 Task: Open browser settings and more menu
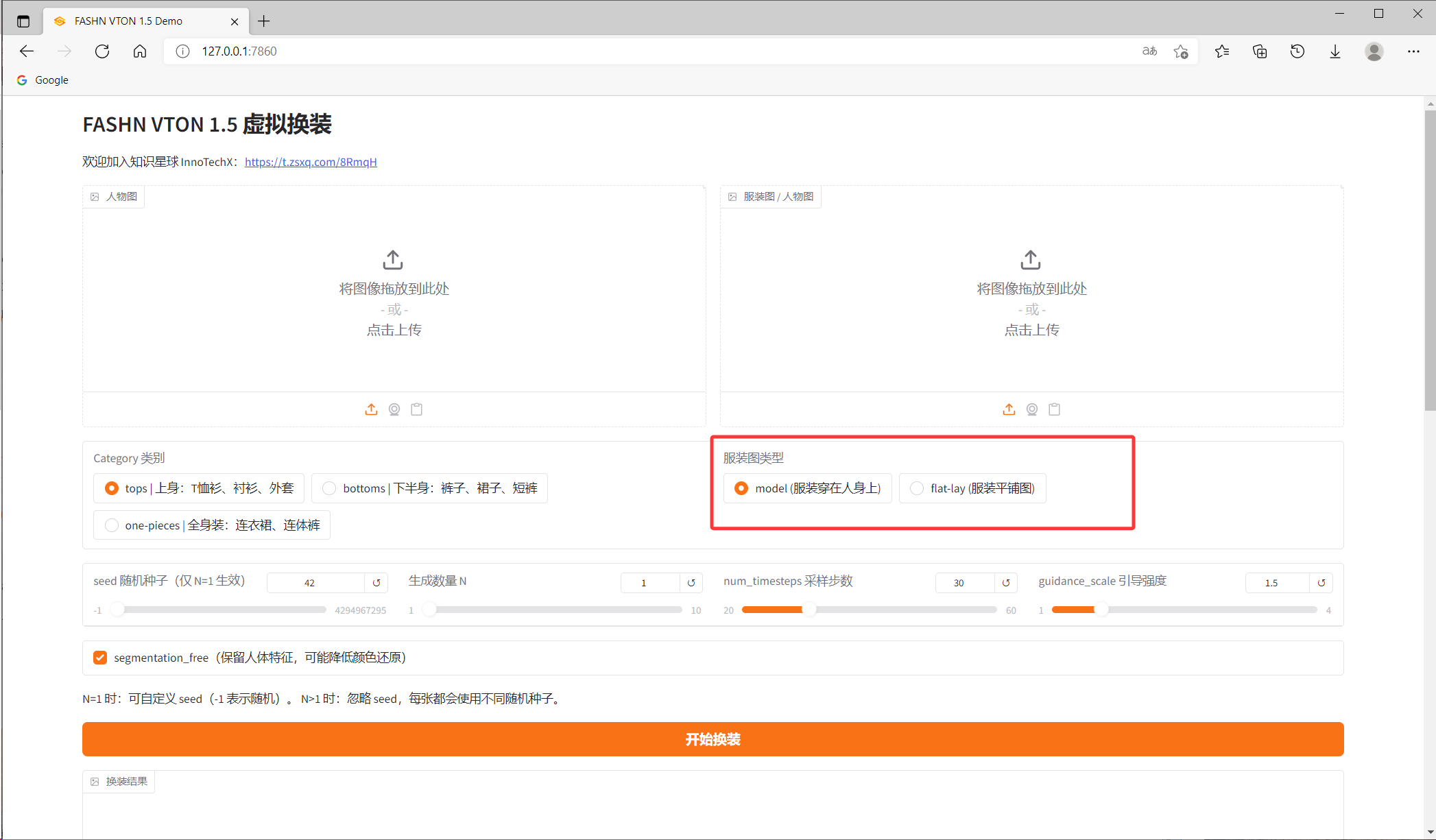[x=1413, y=51]
